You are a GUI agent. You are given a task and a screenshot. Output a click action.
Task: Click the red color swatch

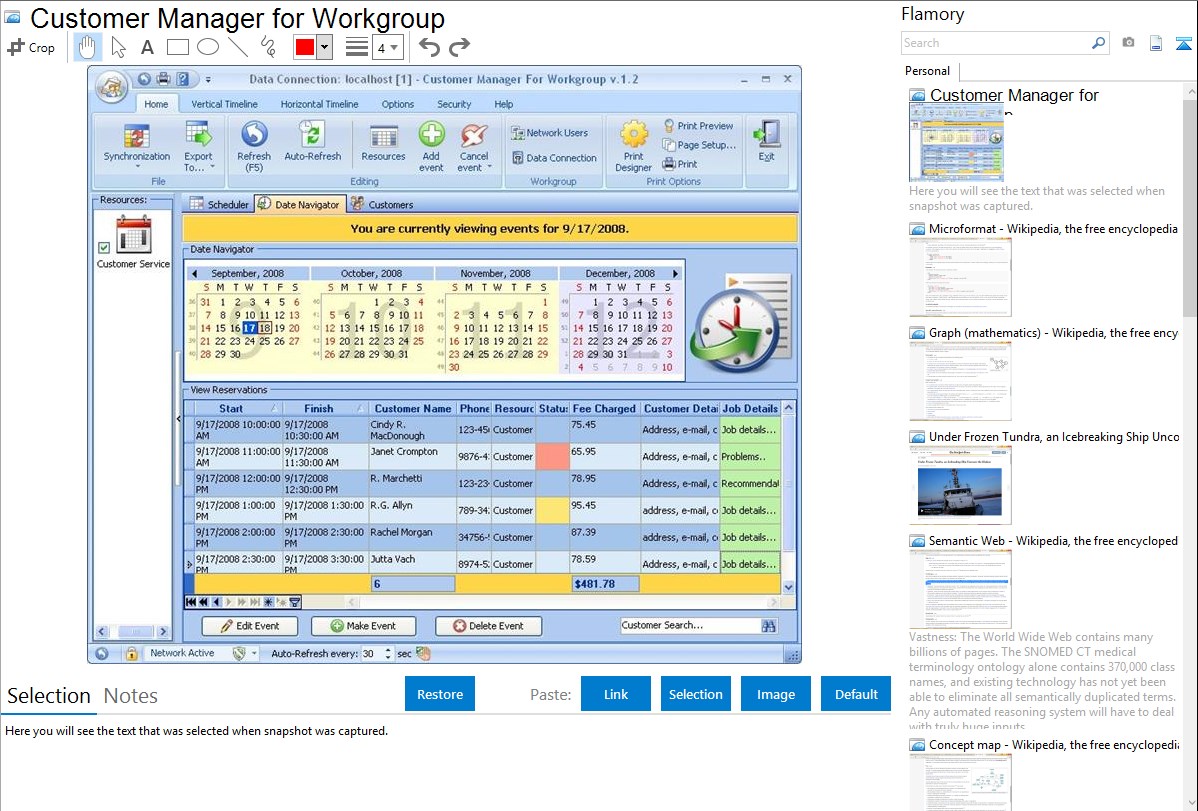pos(305,47)
